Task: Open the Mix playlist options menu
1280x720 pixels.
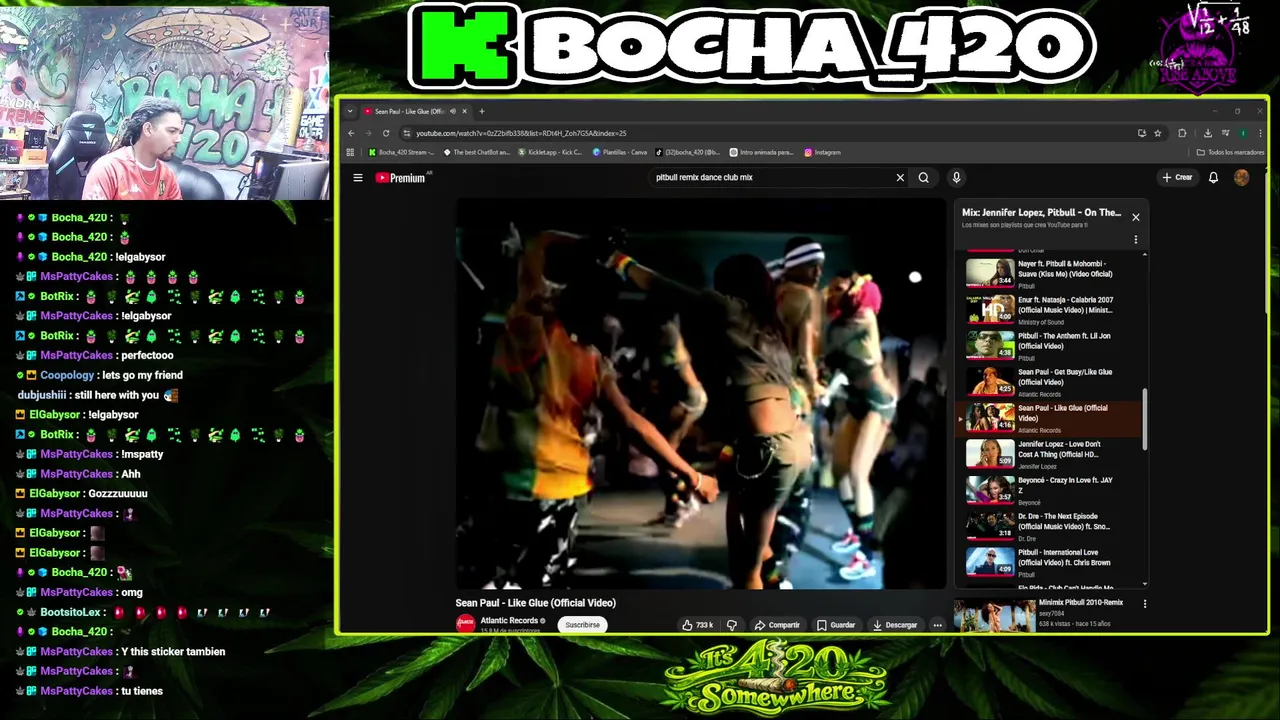Action: 1135,240
